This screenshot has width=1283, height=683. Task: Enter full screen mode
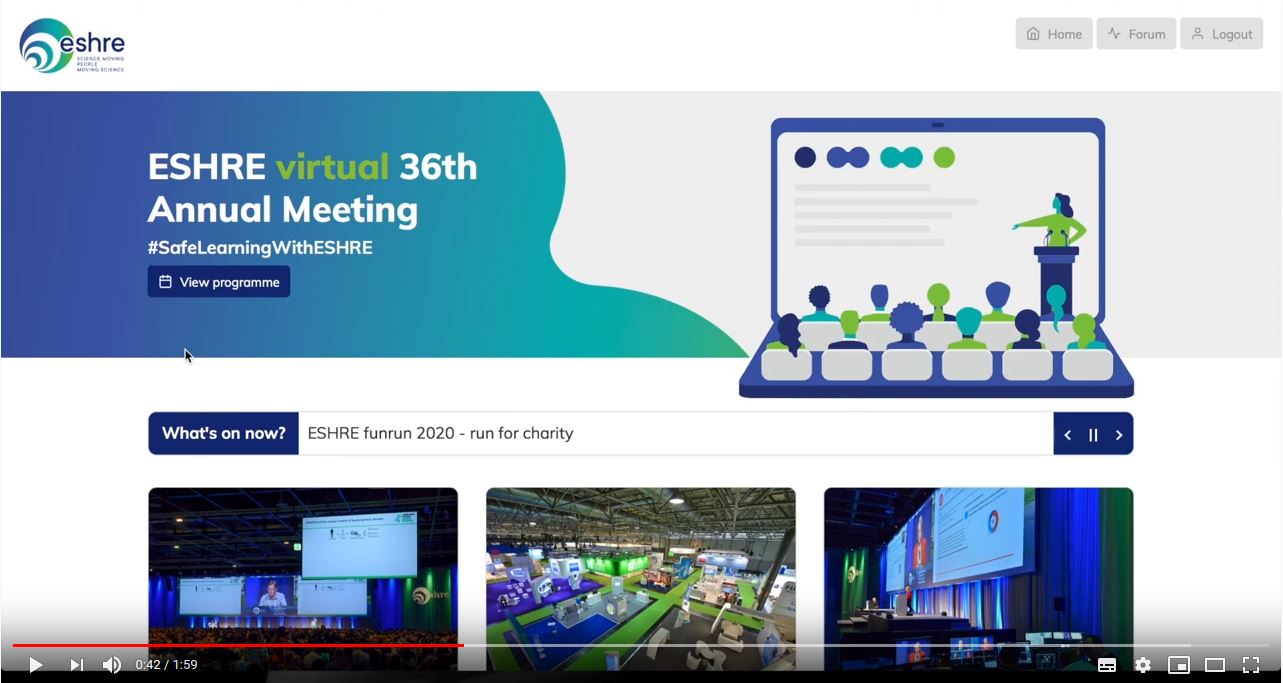(1251, 665)
